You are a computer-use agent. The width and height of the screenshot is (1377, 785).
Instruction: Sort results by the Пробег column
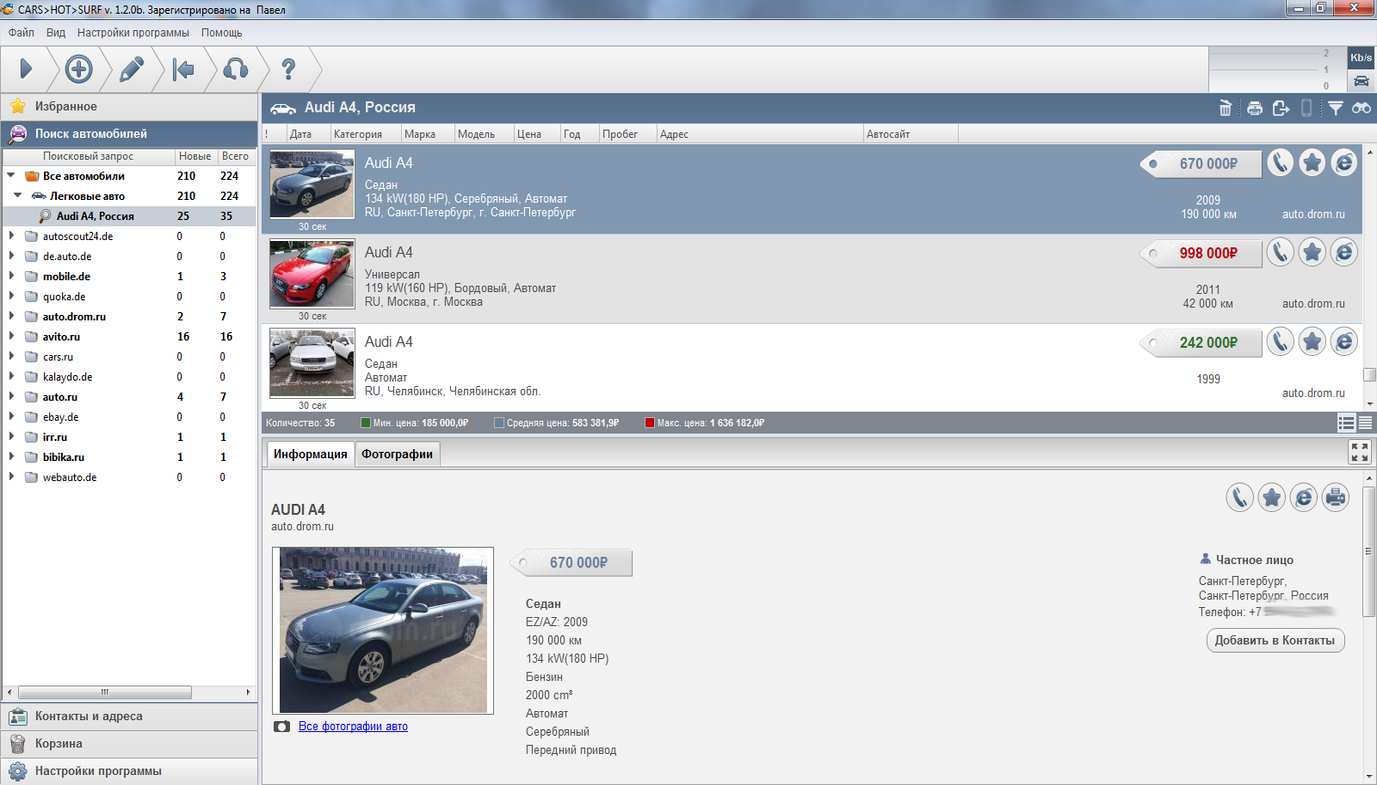(x=627, y=133)
